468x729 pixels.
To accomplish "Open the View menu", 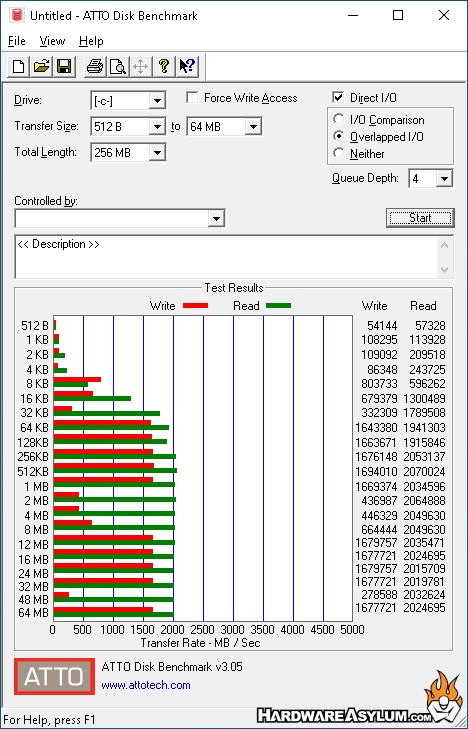I will pyautogui.click(x=52, y=41).
